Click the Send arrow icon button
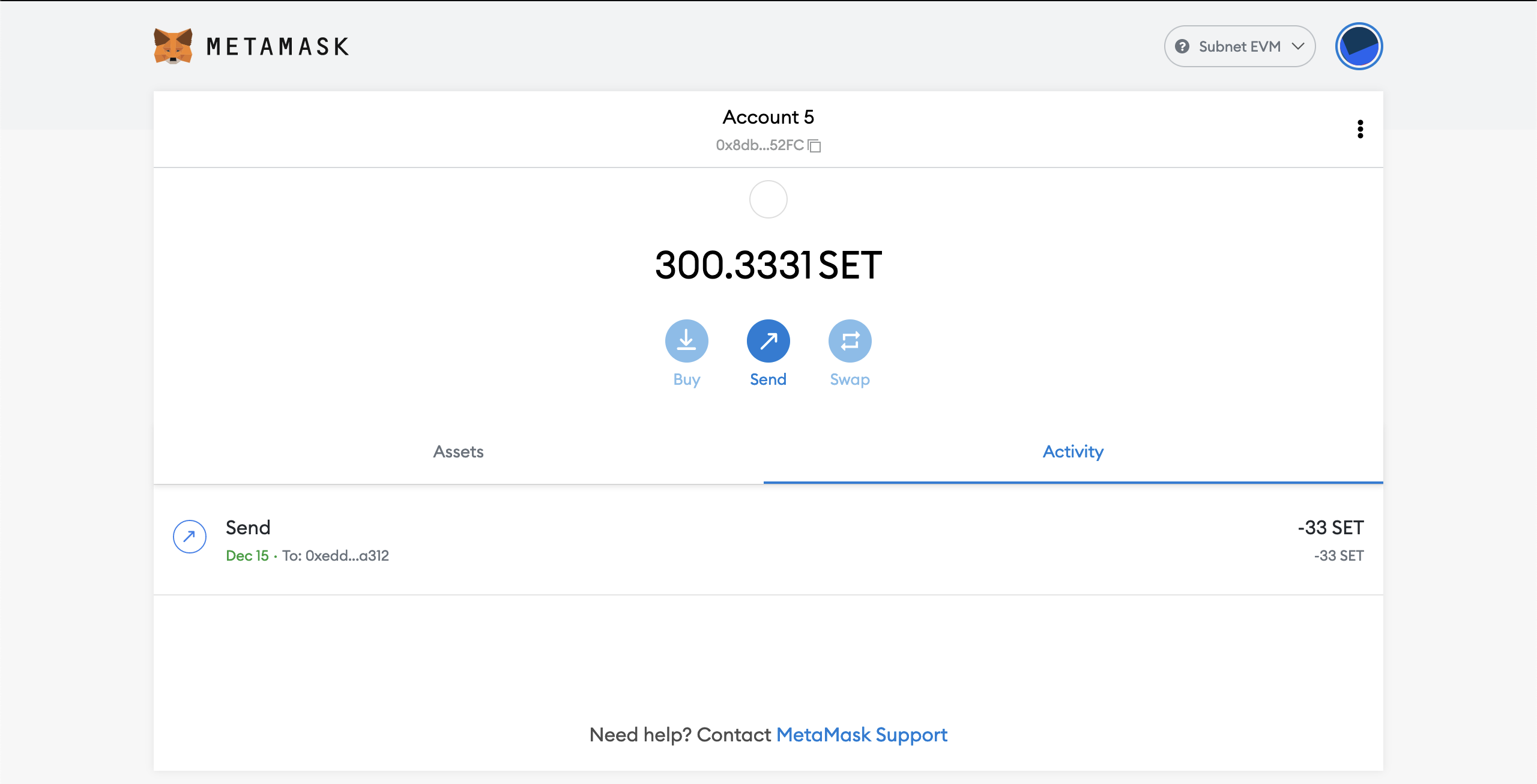1537x784 pixels. tap(768, 341)
